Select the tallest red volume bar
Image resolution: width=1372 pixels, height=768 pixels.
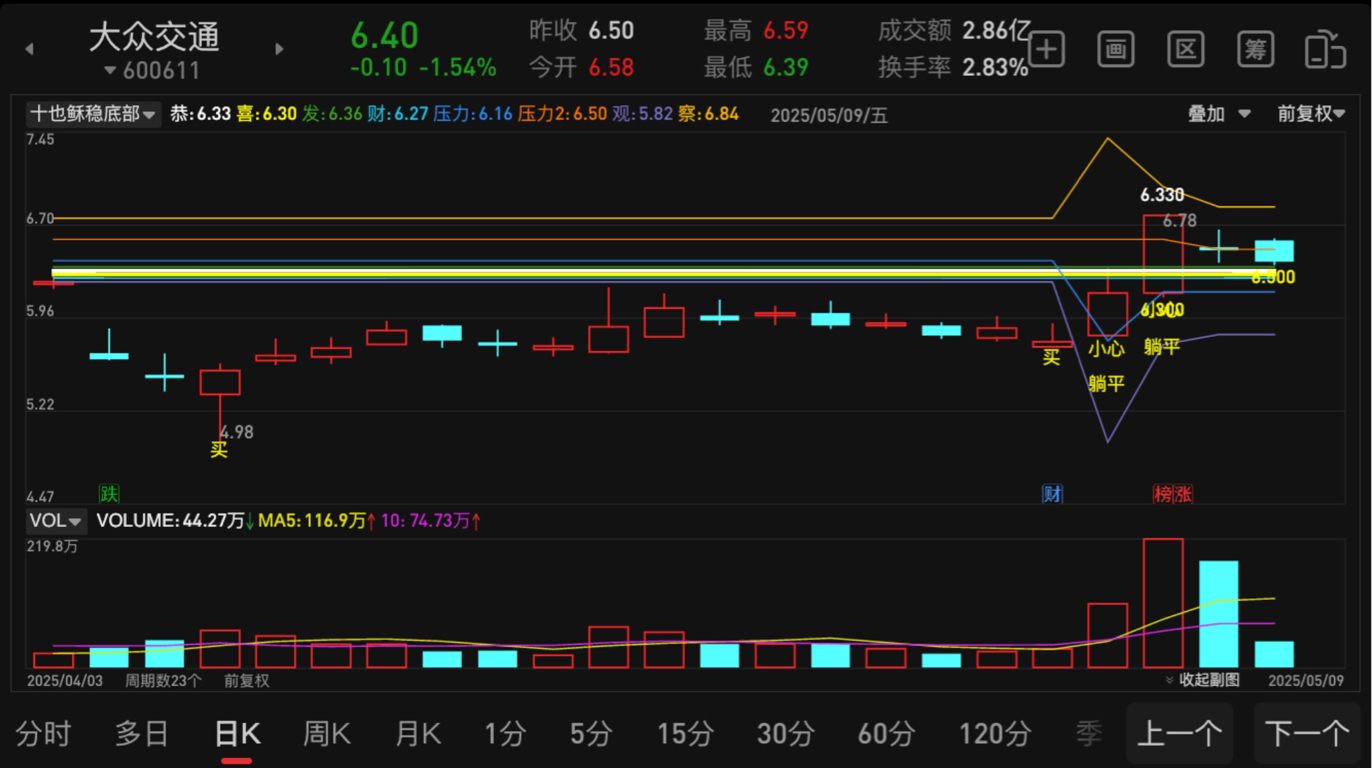[x=1163, y=603]
